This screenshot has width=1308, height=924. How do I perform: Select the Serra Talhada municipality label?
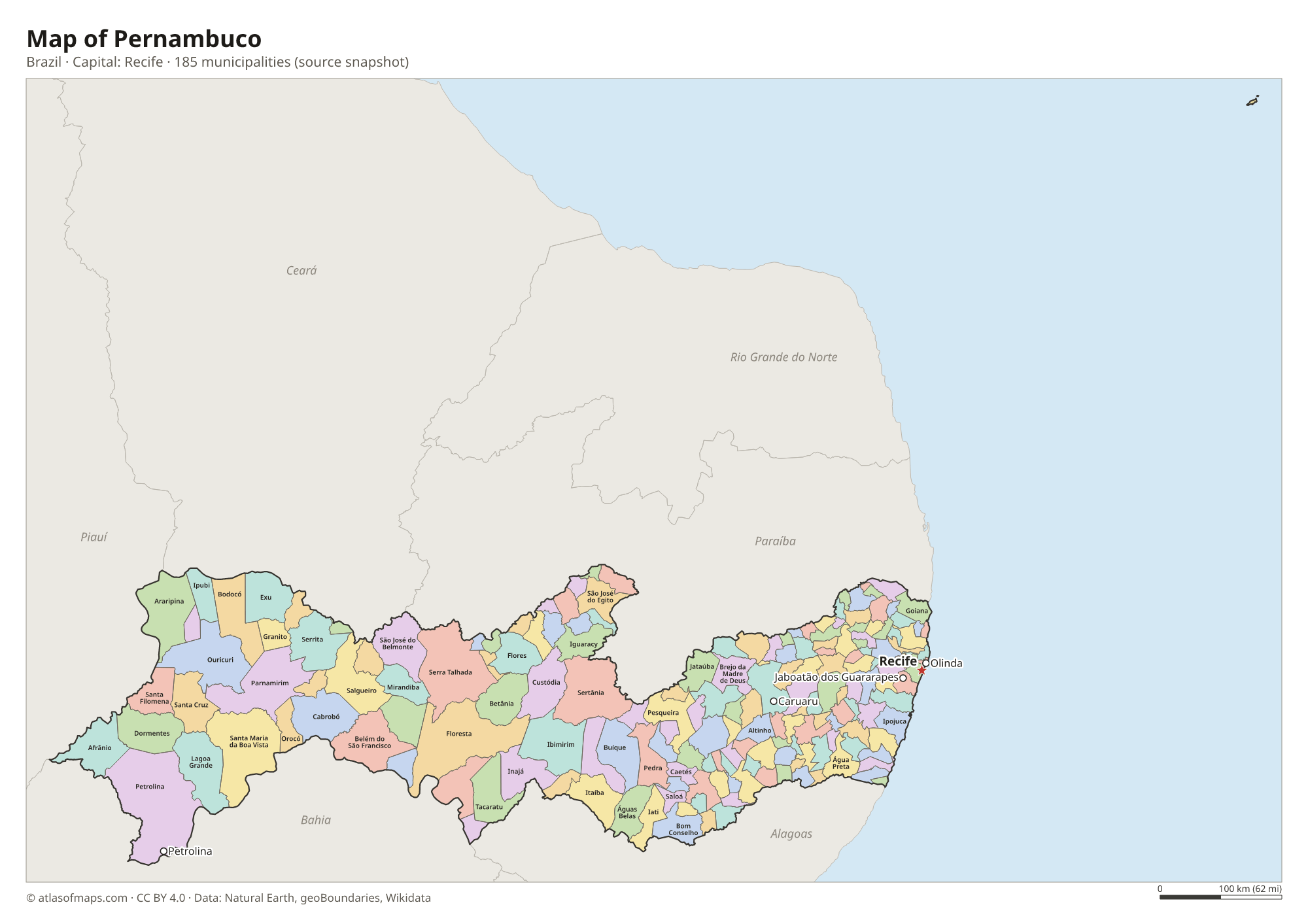[451, 672]
